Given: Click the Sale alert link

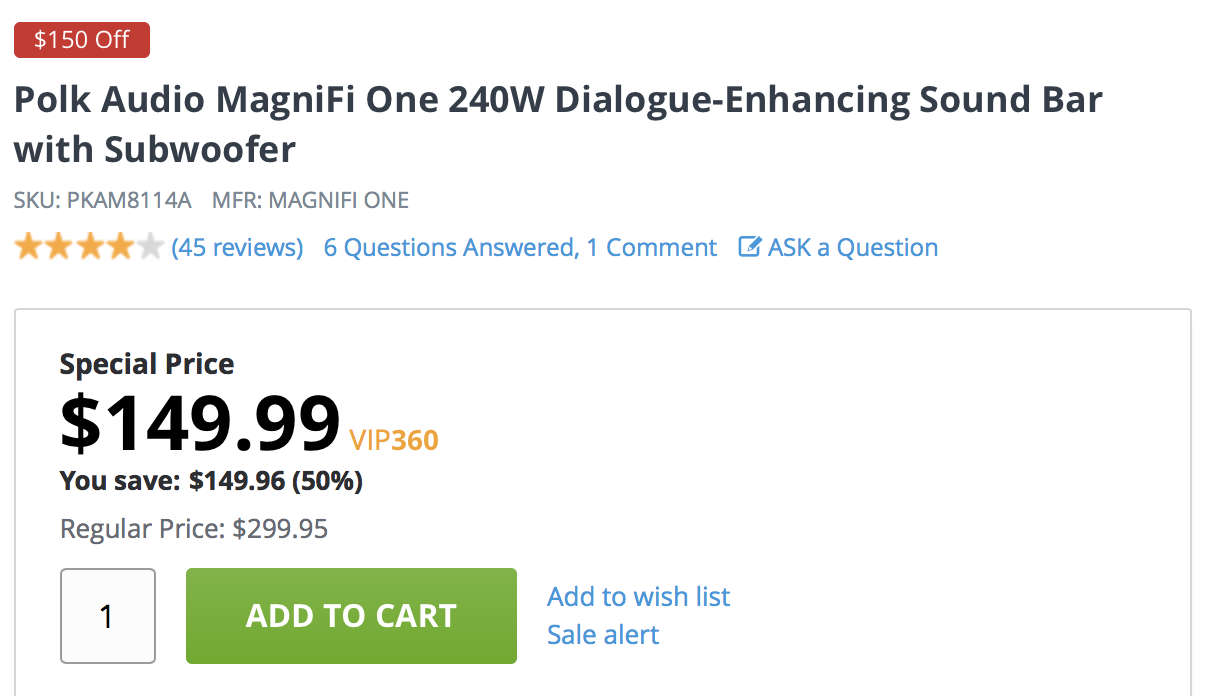Looking at the screenshot, I should coord(603,635).
